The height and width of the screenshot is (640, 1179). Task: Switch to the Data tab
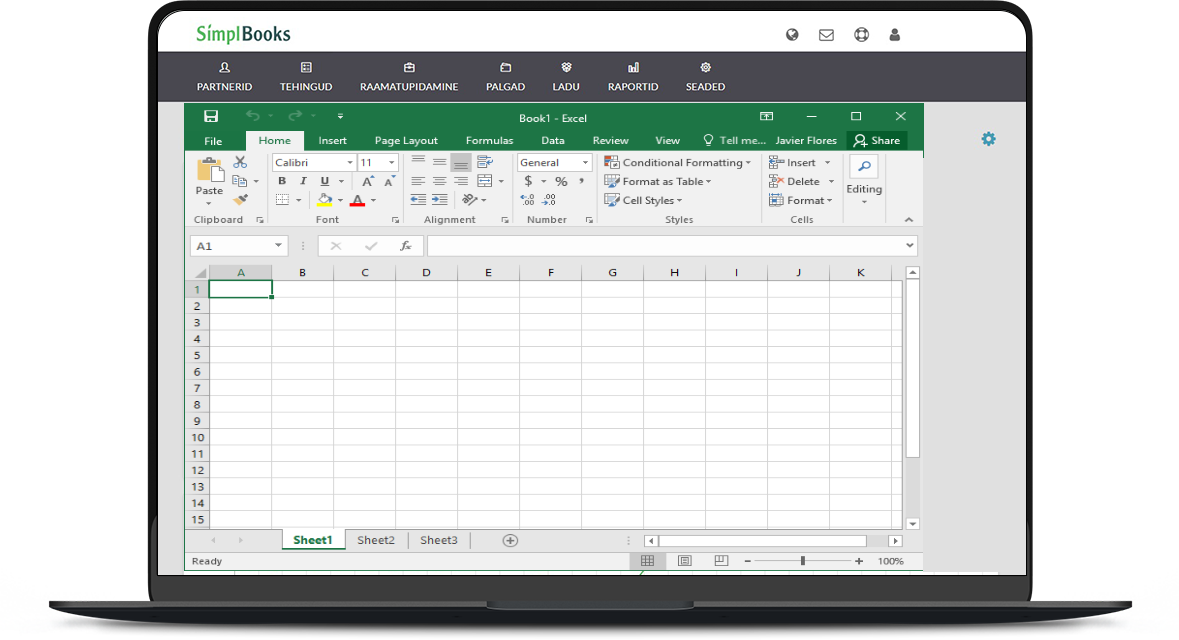pos(553,141)
